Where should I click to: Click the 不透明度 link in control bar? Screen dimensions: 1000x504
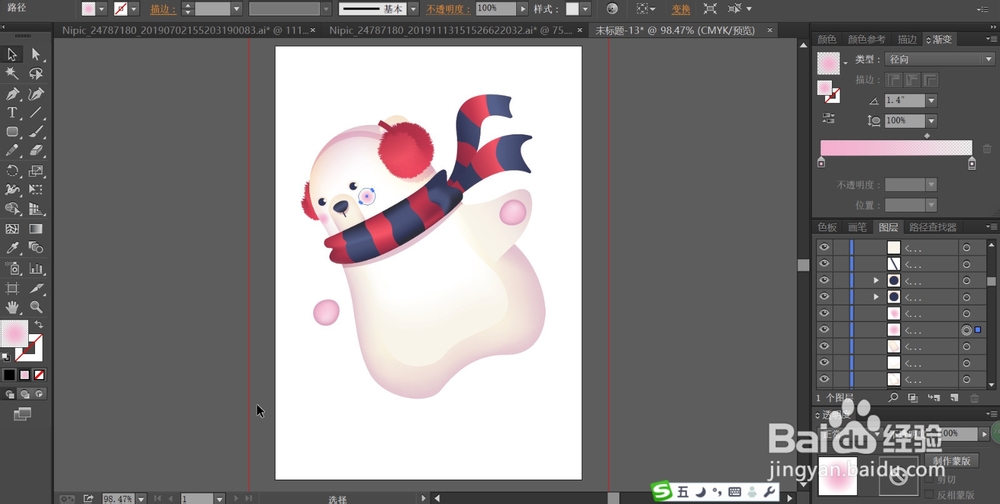point(448,10)
